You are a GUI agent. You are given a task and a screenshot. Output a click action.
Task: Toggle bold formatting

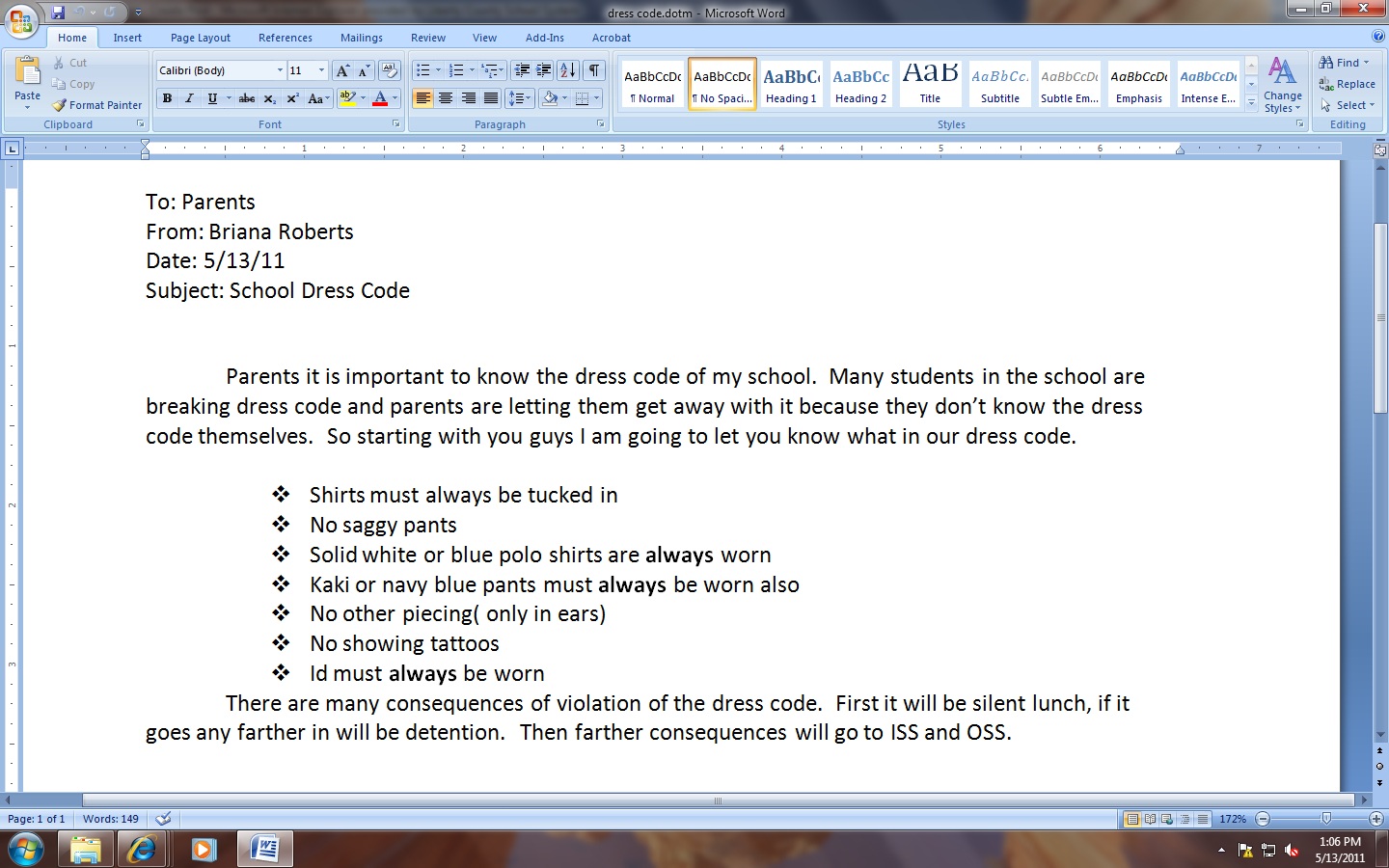click(x=167, y=97)
